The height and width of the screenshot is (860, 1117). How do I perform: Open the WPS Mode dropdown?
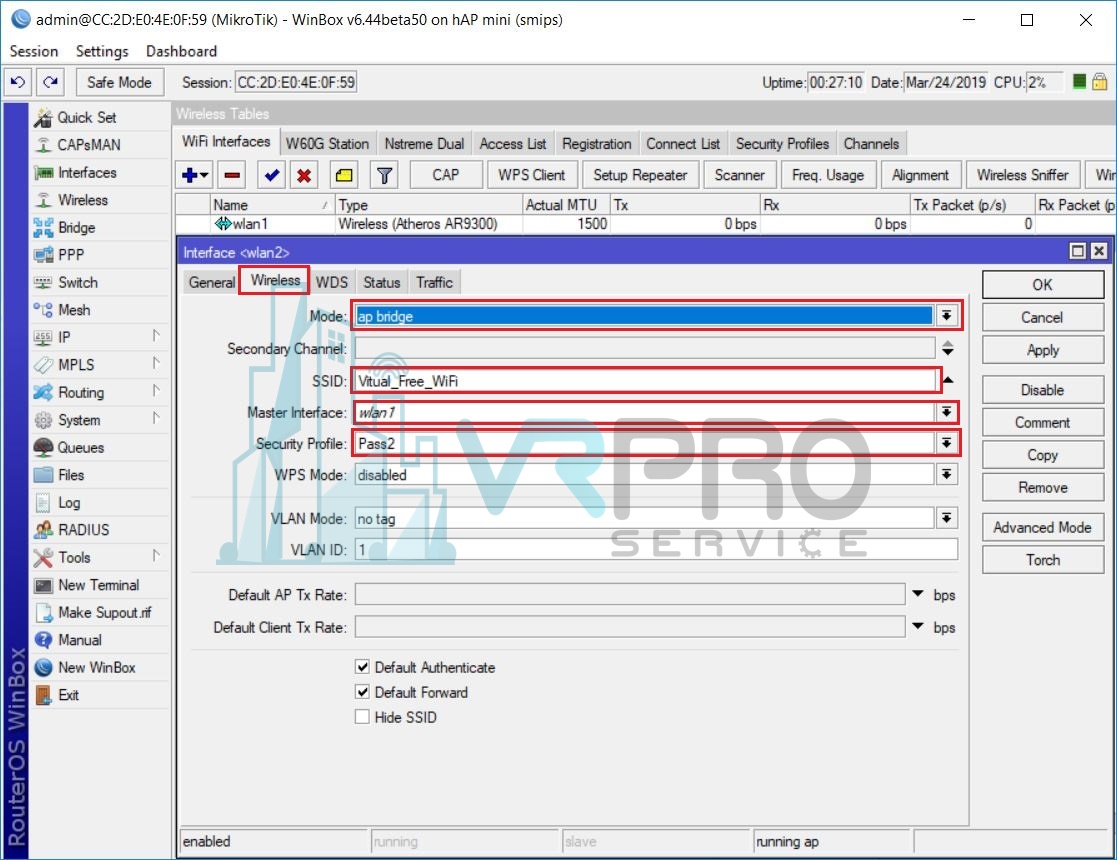pyautogui.click(x=946, y=475)
